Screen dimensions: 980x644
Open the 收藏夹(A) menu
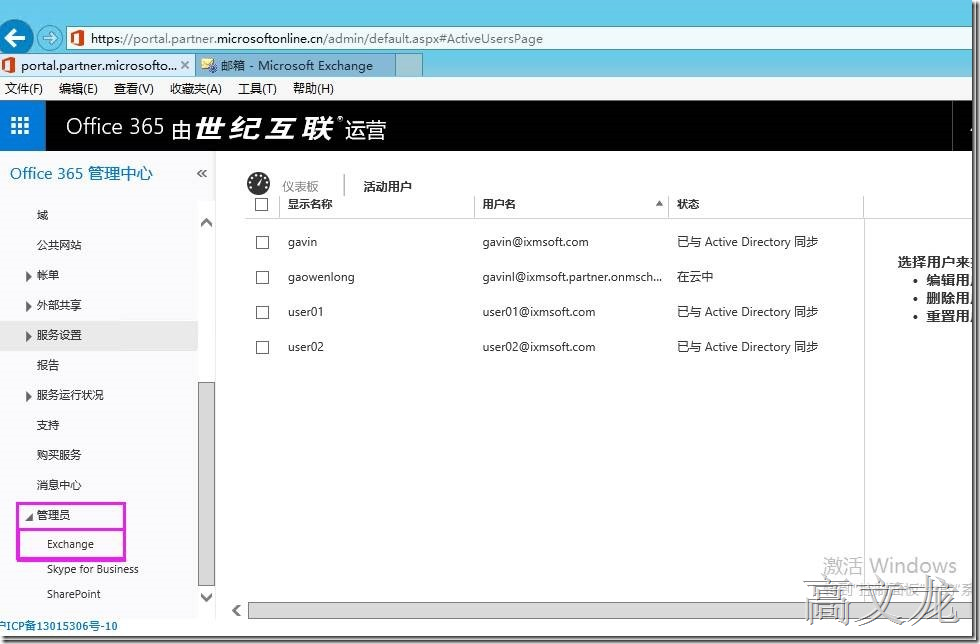click(x=196, y=89)
